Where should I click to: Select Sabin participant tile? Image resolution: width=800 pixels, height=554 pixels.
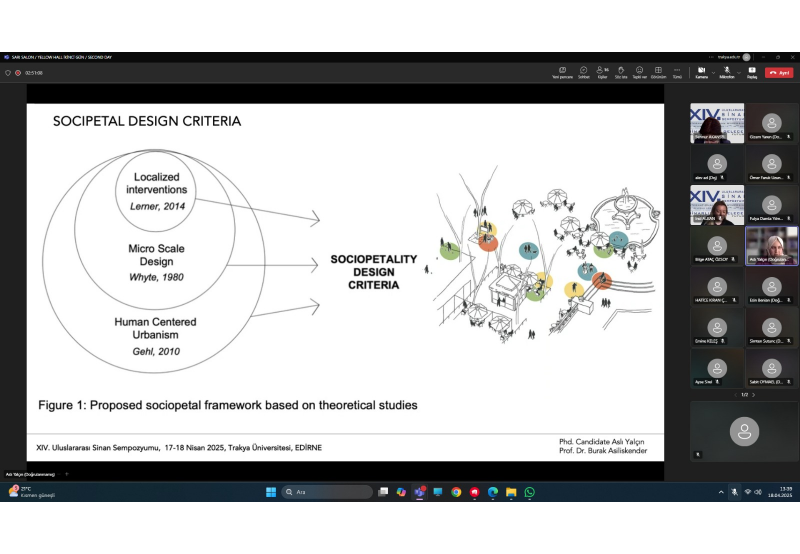click(771, 368)
